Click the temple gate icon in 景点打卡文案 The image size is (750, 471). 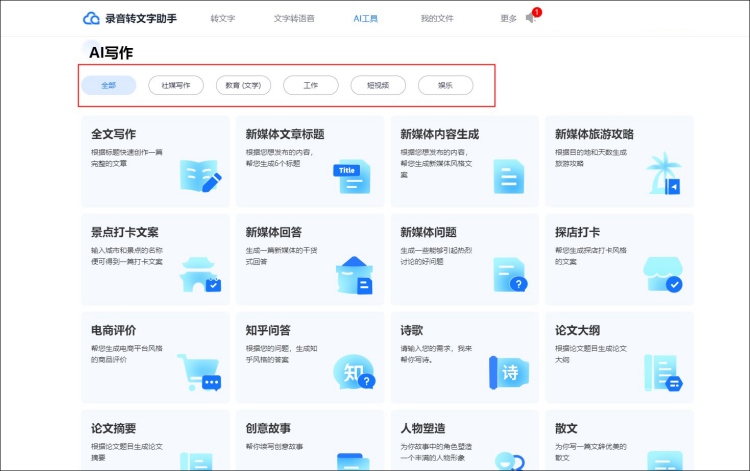[x=200, y=275]
